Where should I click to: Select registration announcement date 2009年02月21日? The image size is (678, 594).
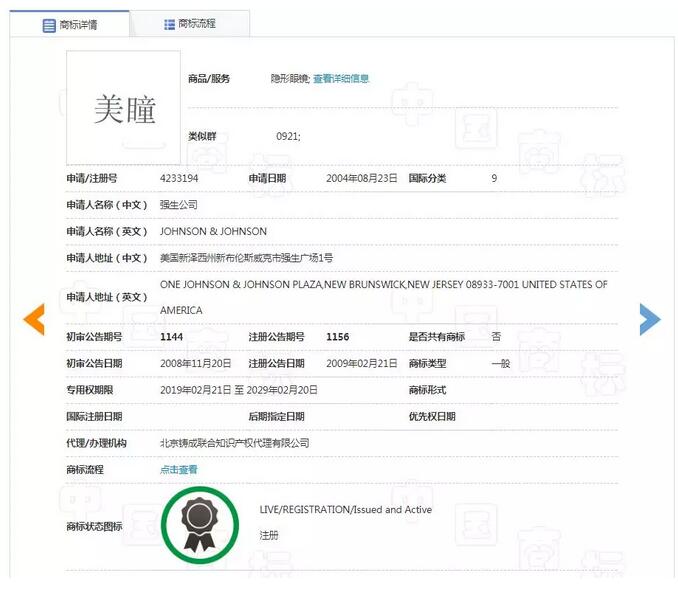[x=361, y=364]
